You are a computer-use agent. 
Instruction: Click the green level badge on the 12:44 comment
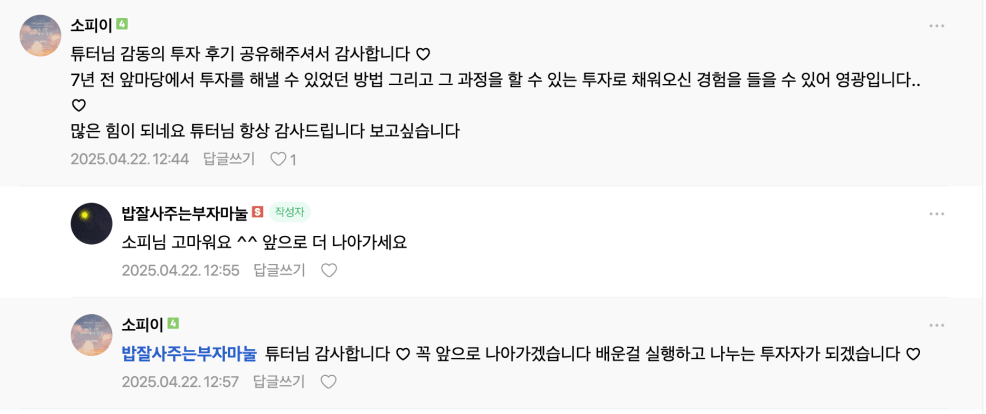tap(122, 23)
